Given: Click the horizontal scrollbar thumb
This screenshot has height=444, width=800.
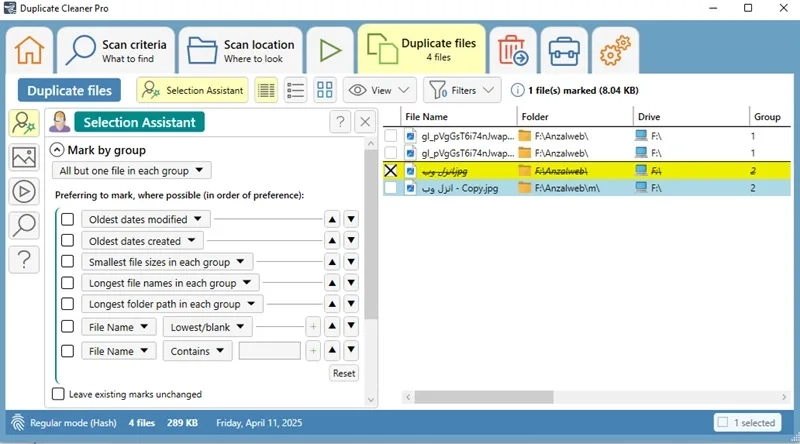Looking at the screenshot, I should point(484,397).
